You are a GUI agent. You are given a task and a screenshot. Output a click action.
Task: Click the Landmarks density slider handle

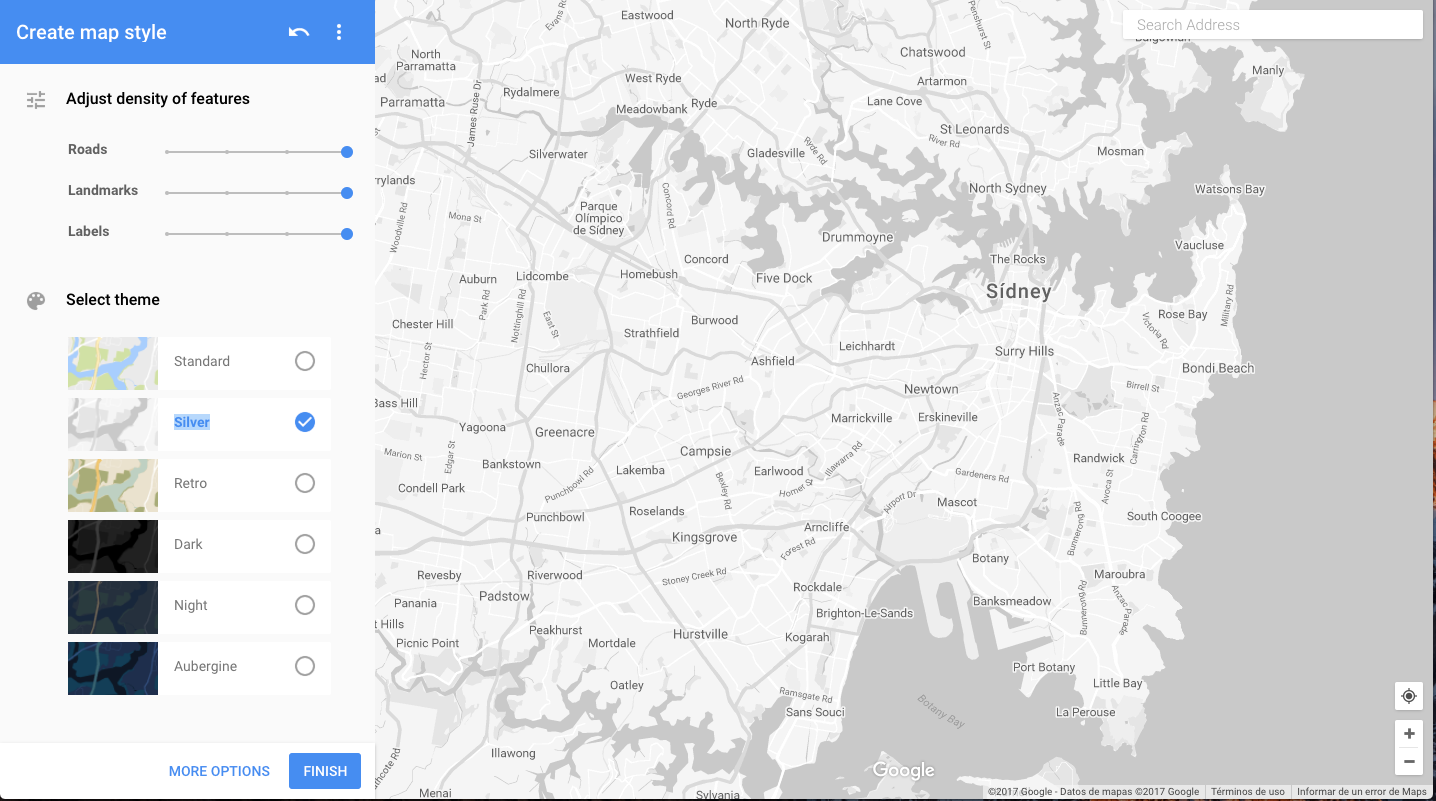click(347, 193)
